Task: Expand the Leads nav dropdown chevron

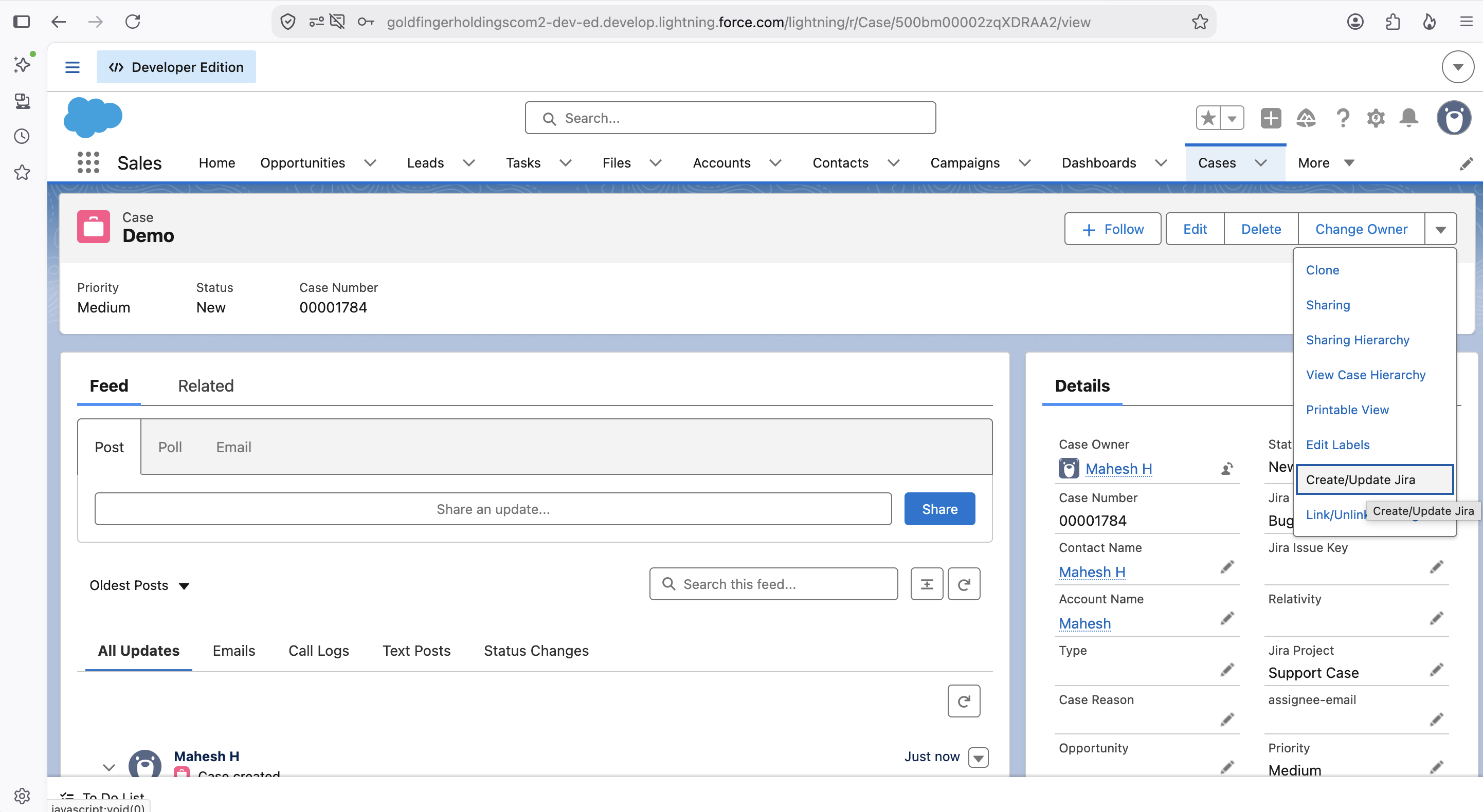Action: [x=469, y=163]
